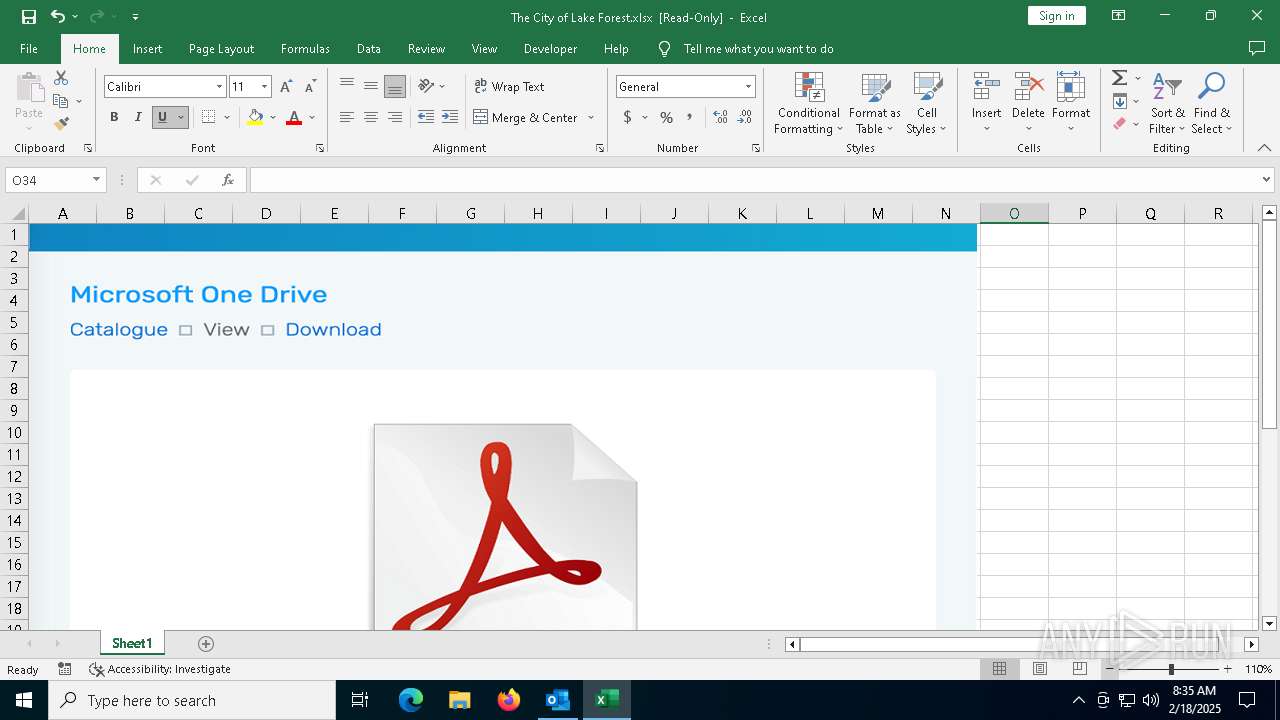Image resolution: width=1280 pixels, height=720 pixels.
Task: Switch to the Formulas tab
Action: 305,48
